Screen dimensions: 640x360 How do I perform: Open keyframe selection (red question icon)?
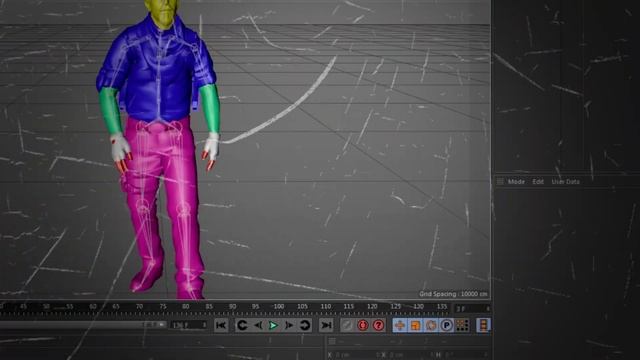point(378,325)
